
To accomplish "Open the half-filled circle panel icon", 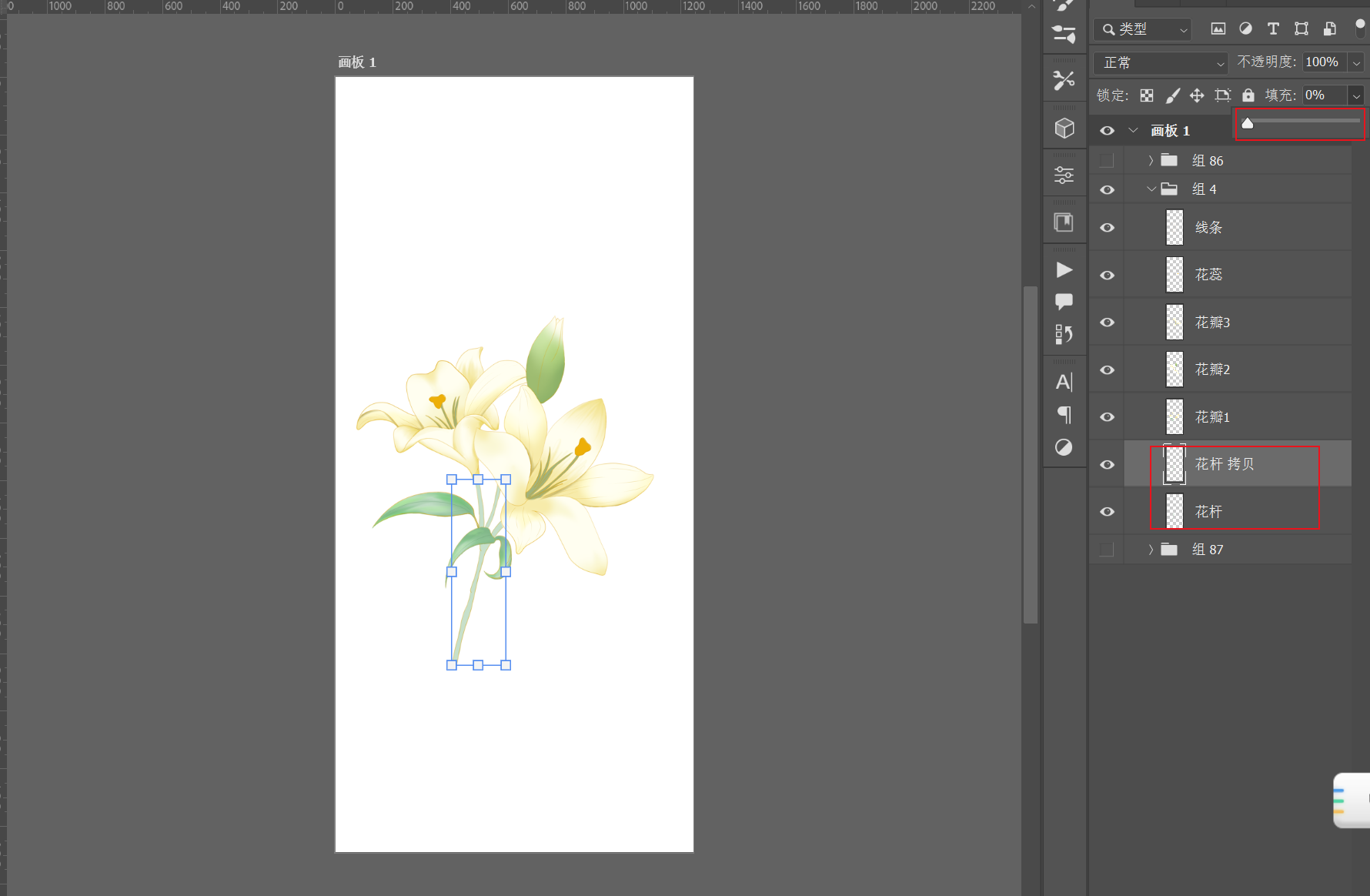I will [1064, 447].
